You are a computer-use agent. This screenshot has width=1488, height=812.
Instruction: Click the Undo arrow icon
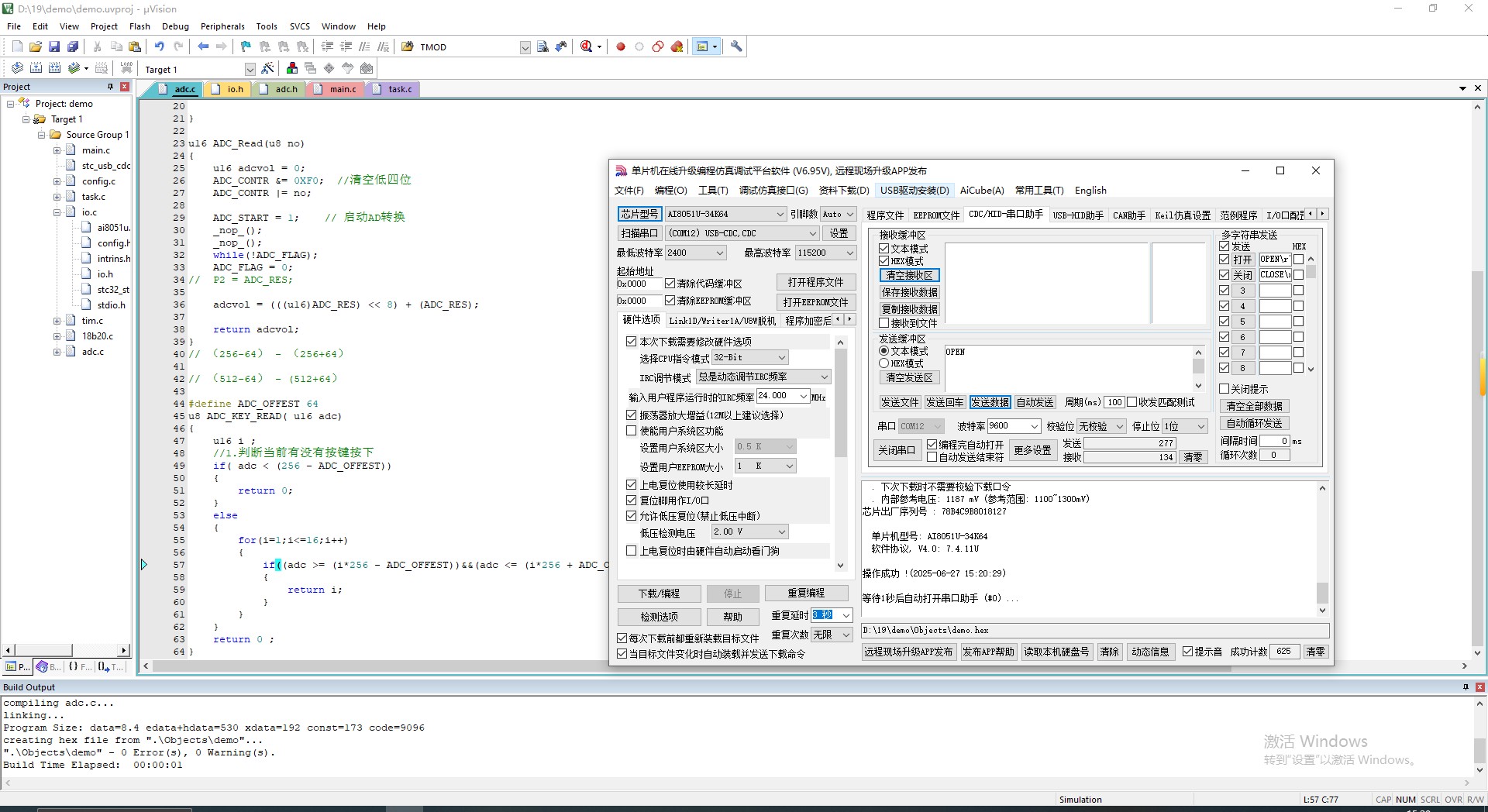click(160, 46)
